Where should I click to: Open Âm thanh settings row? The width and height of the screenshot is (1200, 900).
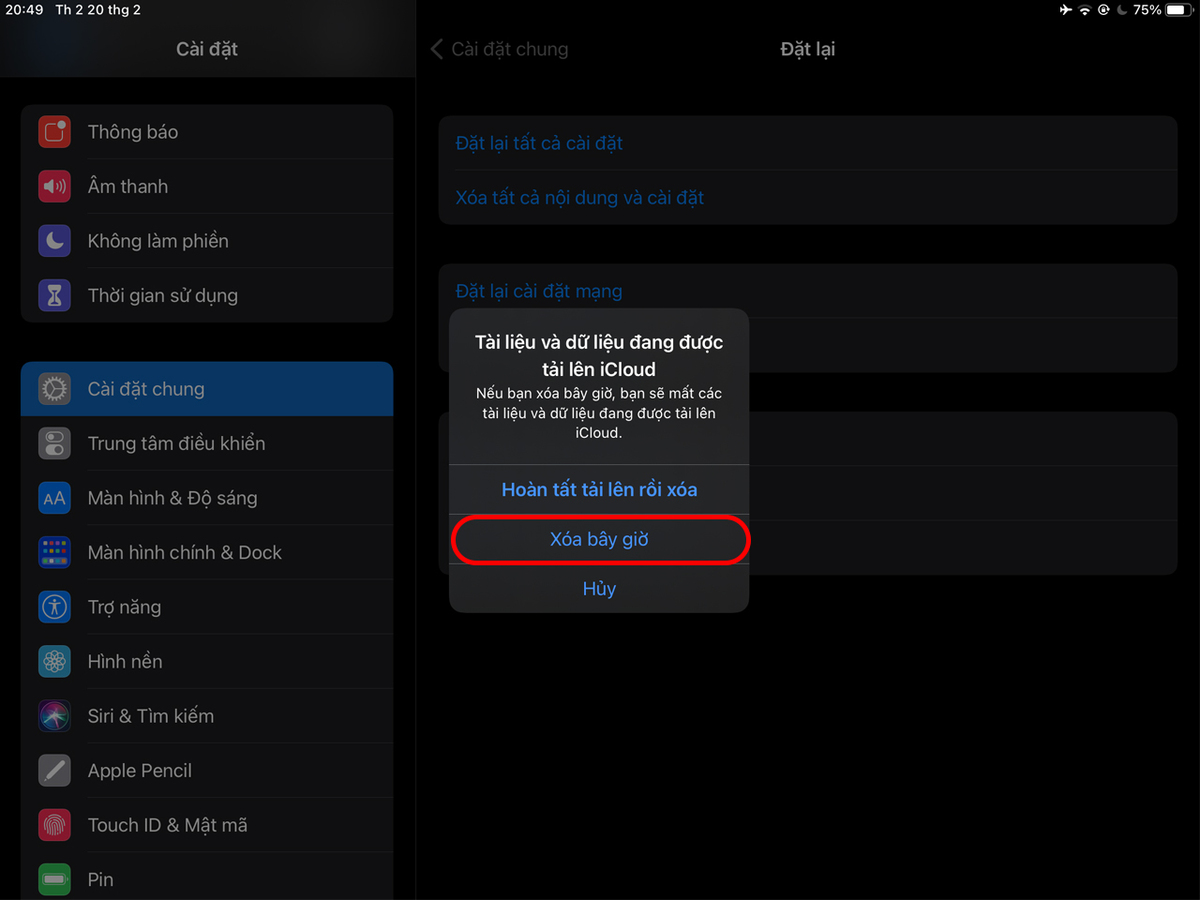[x=207, y=186]
